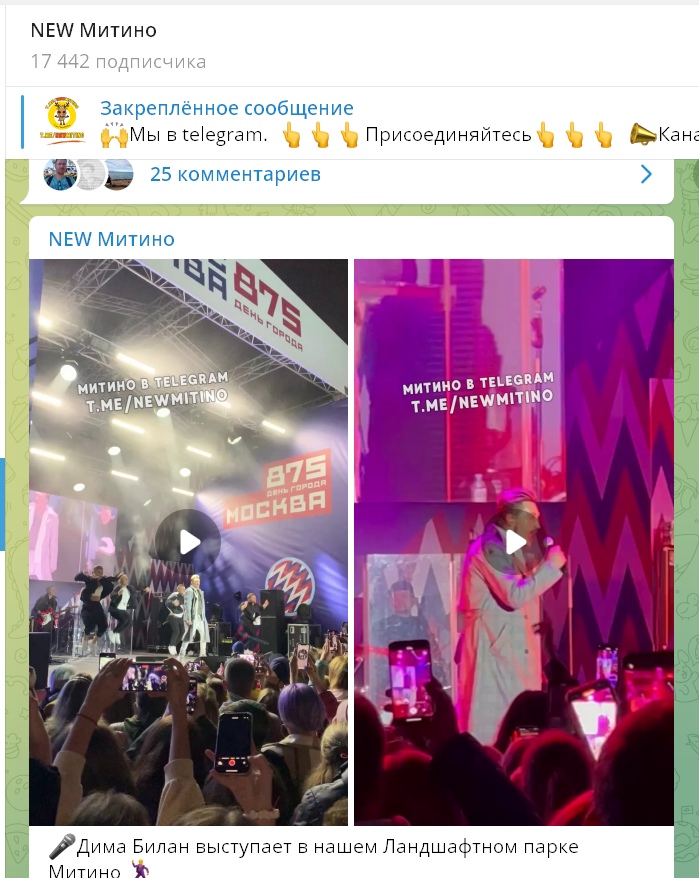Screen dimensions: 699x878
Task: Play the right singer close-up video
Action: tap(514, 542)
